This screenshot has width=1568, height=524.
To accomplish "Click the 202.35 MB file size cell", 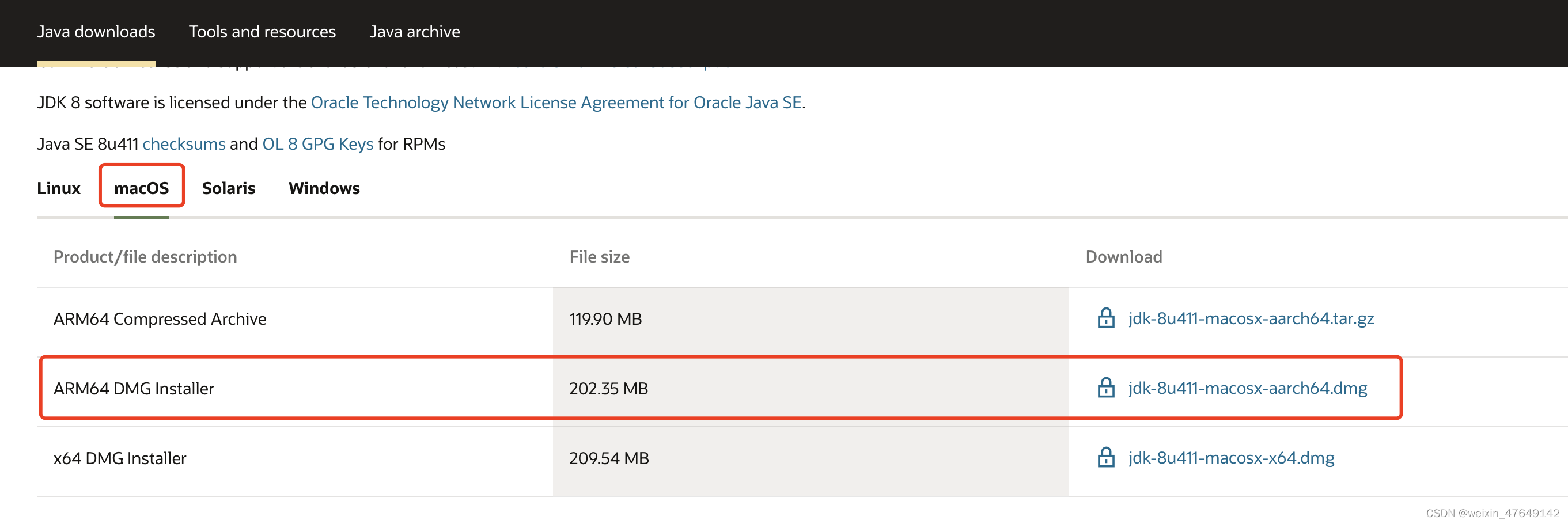I will point(810,392).
